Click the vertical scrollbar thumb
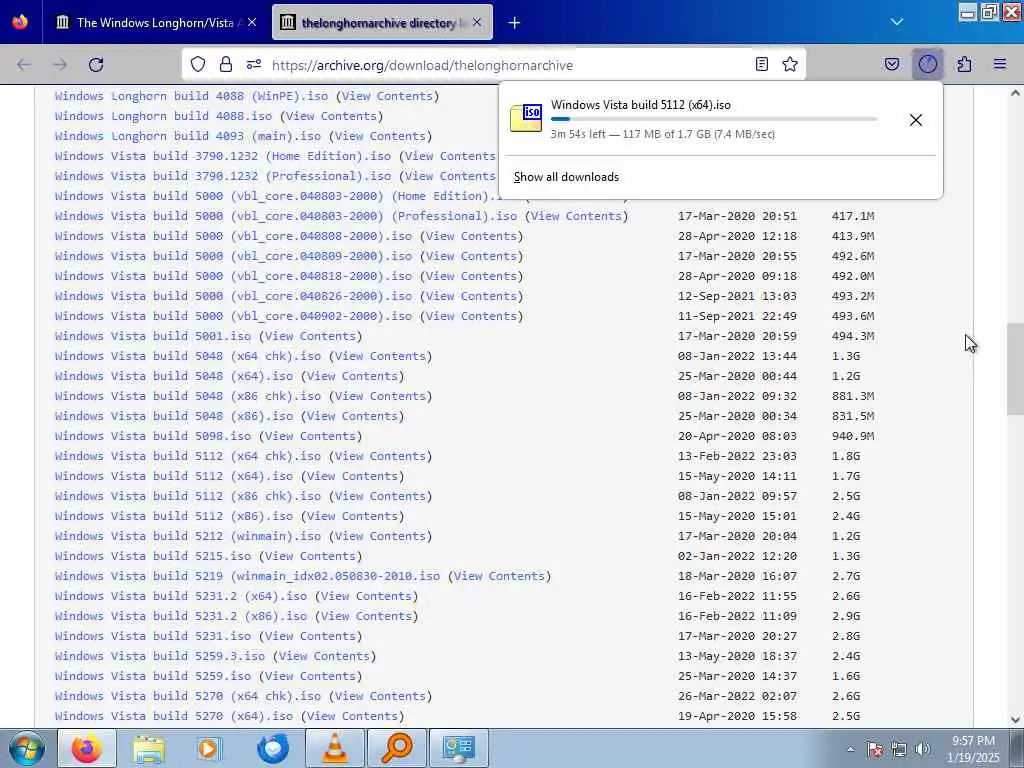The width and height of the screenshot is (1024, 768). 1015,369
